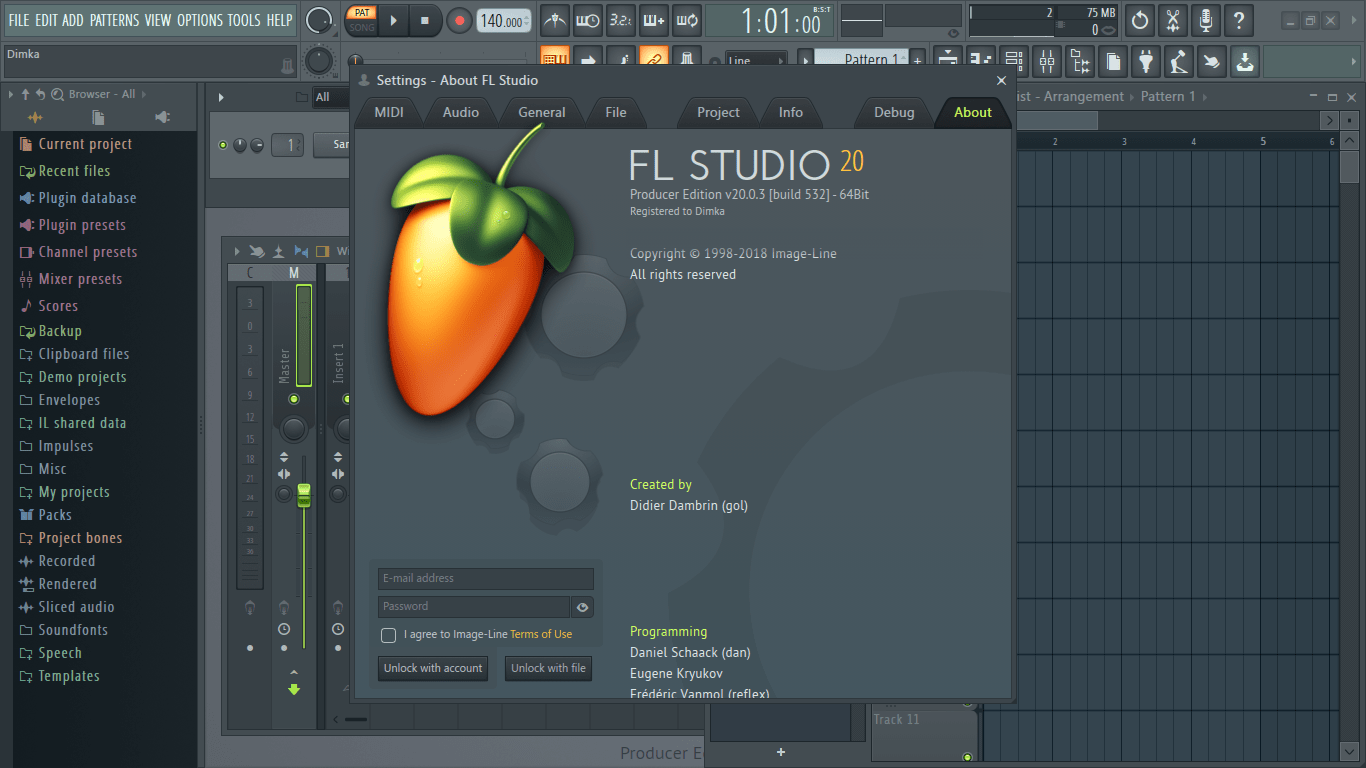Click the save/download icon in toolbar

click(1244, 62)
